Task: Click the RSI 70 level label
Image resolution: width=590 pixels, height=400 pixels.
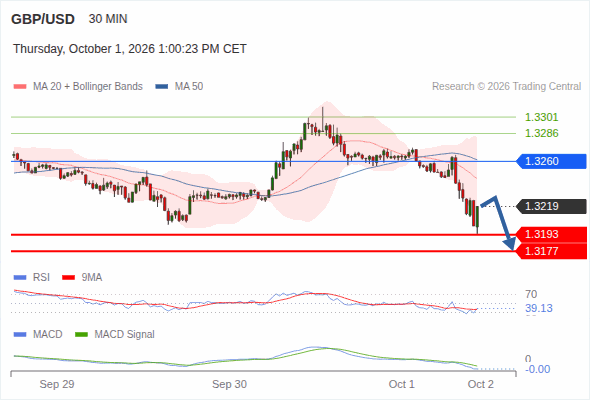Action: [x=531, y=294]
